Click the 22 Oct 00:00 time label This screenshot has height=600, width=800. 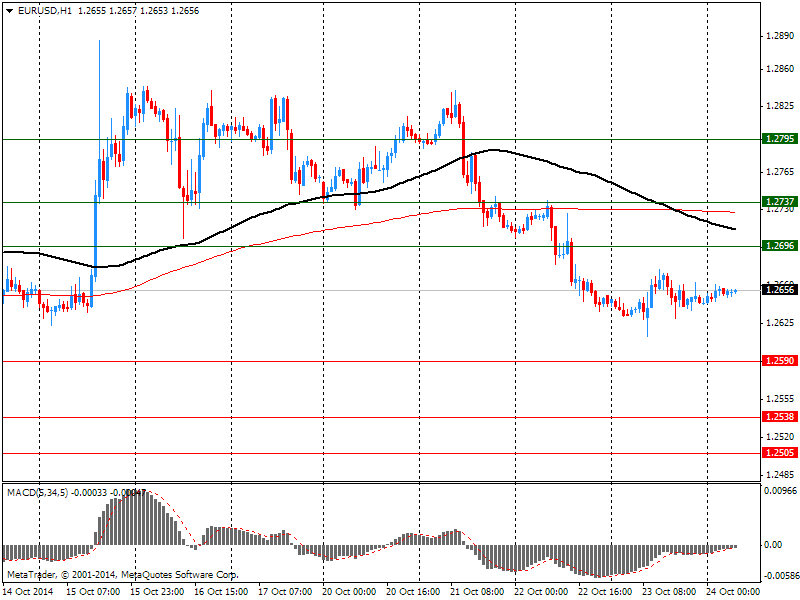pyautogui.click(x=541, y=592)
